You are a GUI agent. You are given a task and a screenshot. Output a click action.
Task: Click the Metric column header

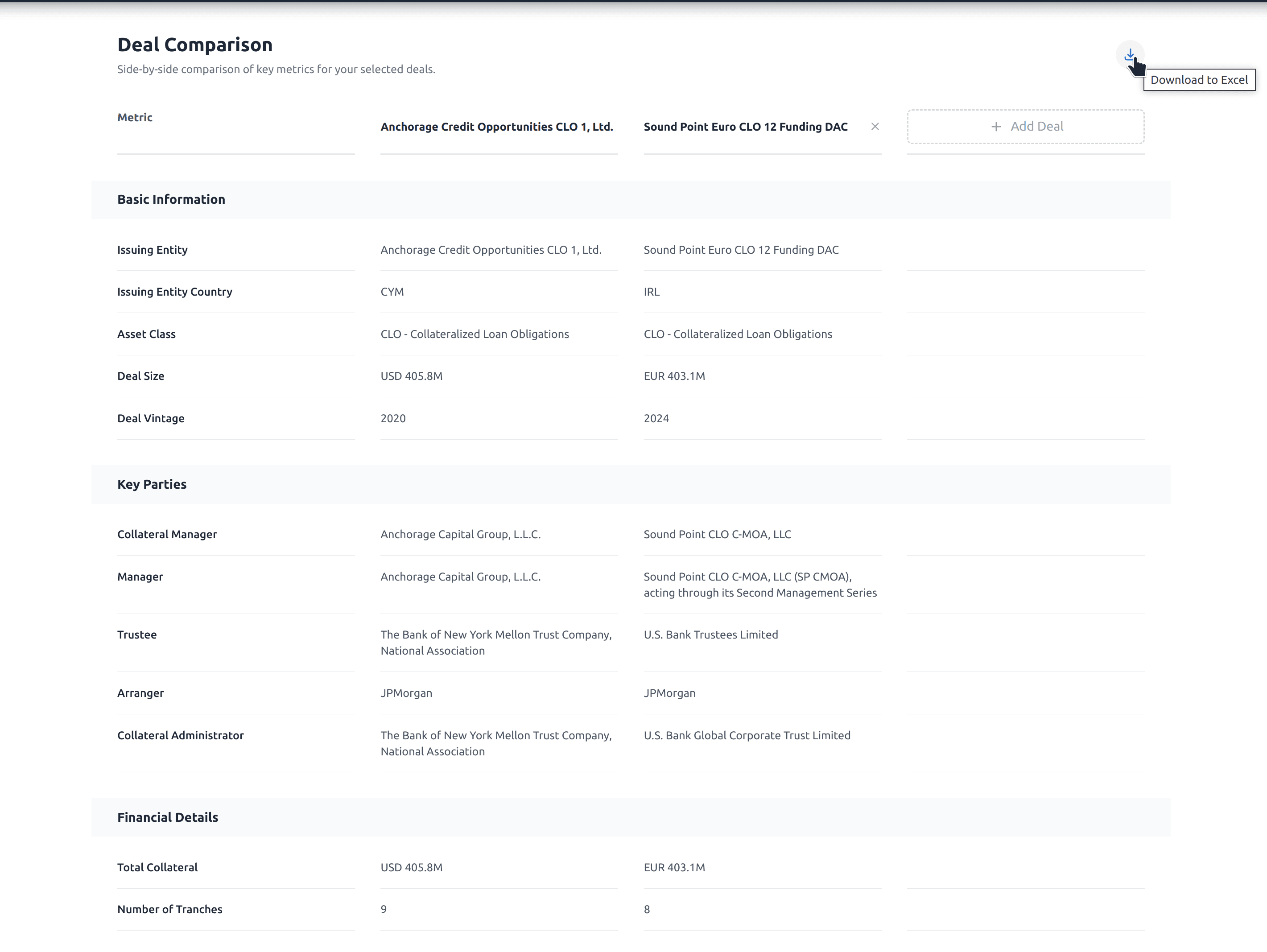coord(135,117)
